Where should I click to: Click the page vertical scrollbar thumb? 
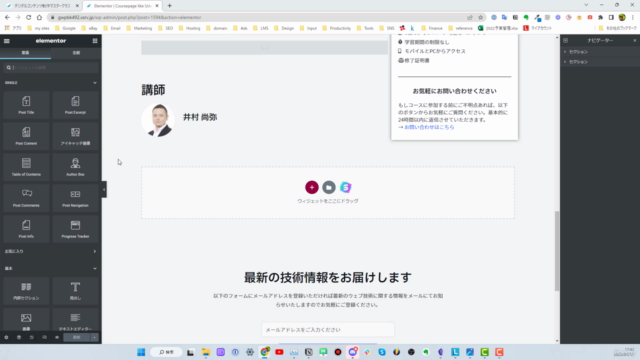tap(557, 251)
